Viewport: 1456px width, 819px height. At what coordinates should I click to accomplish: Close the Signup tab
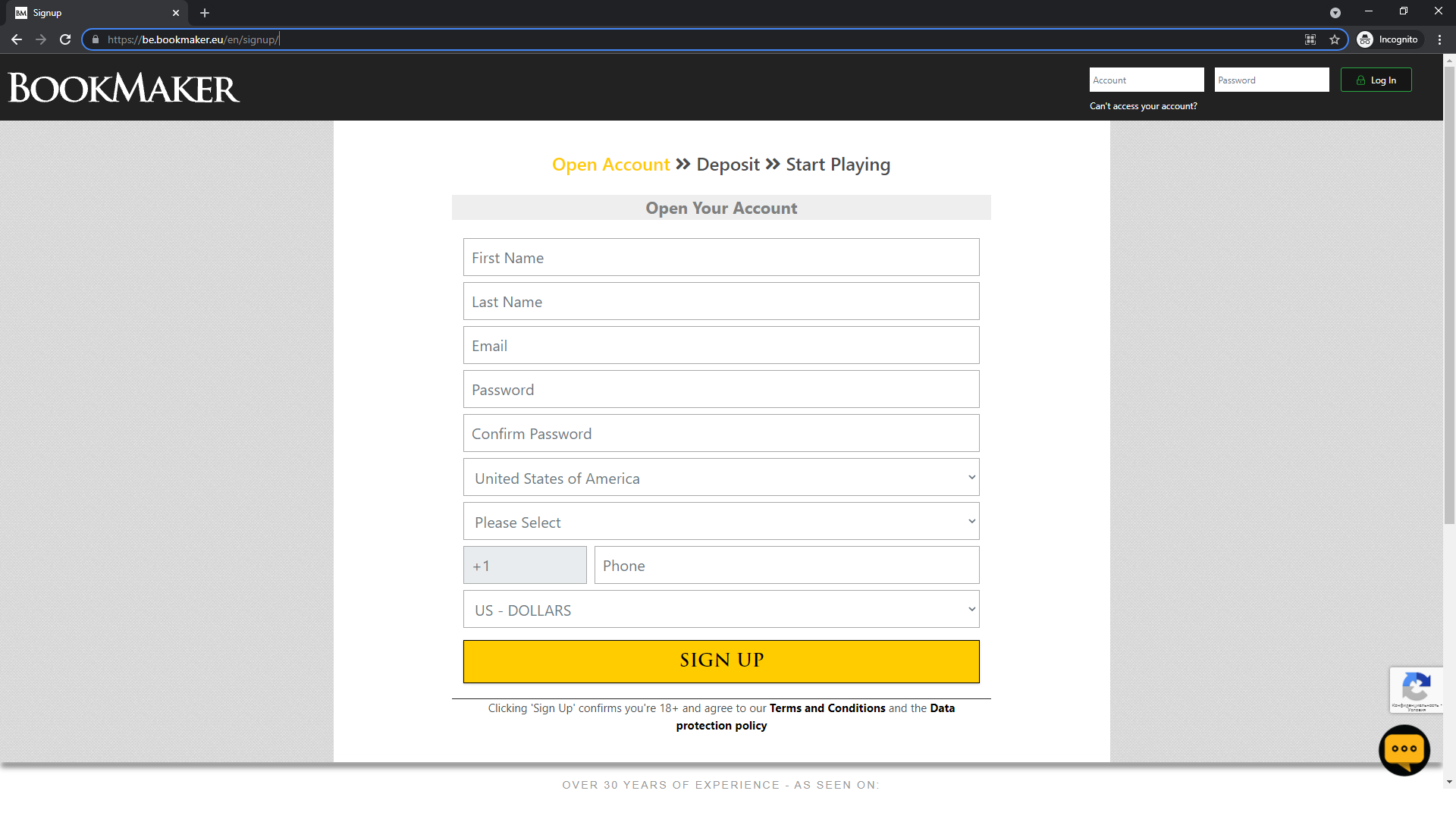click(176, 13)
